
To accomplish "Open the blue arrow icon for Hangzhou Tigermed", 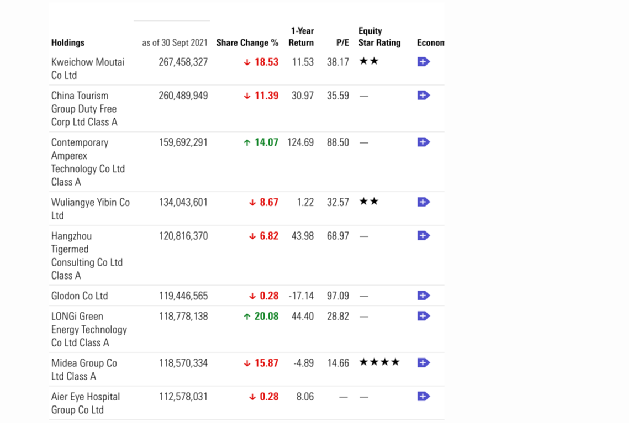I will [x=423, y=236].
